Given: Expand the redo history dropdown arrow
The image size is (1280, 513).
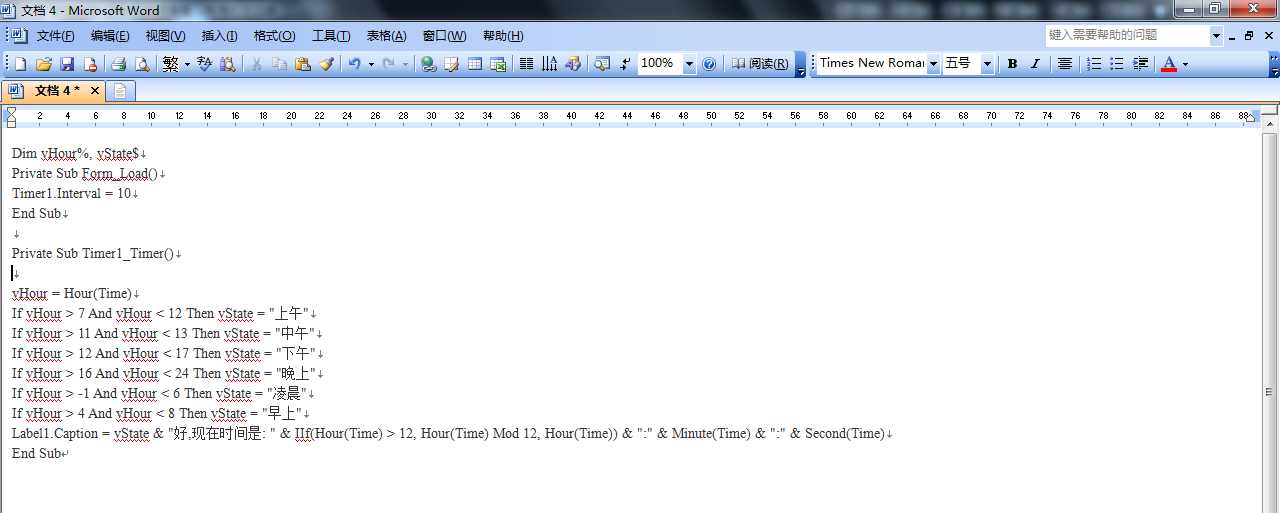Looking at the screenshot, I should point(405,63).
